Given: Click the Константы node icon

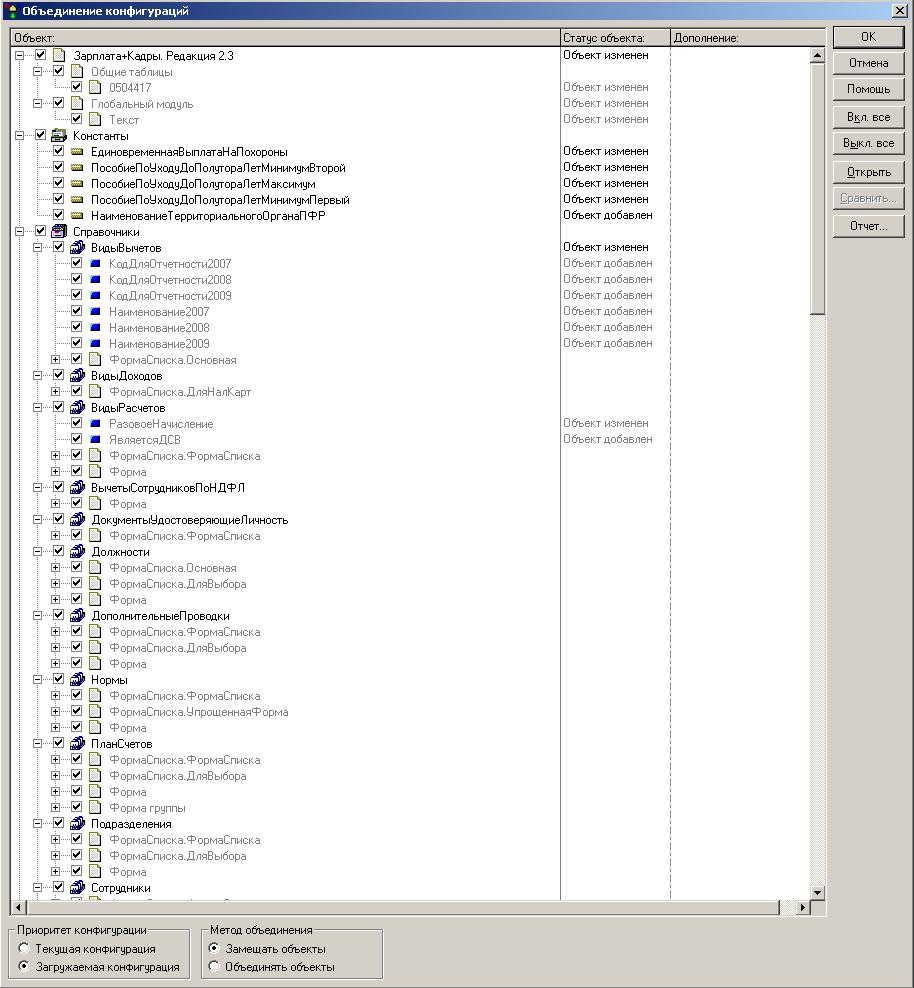Looking at the screenshot, I should [x=58, y=136].
